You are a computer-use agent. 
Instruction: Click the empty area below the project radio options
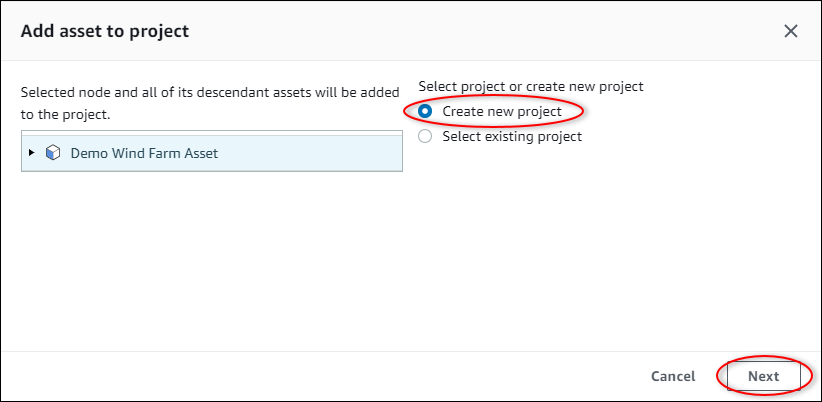tap(610, 250)
